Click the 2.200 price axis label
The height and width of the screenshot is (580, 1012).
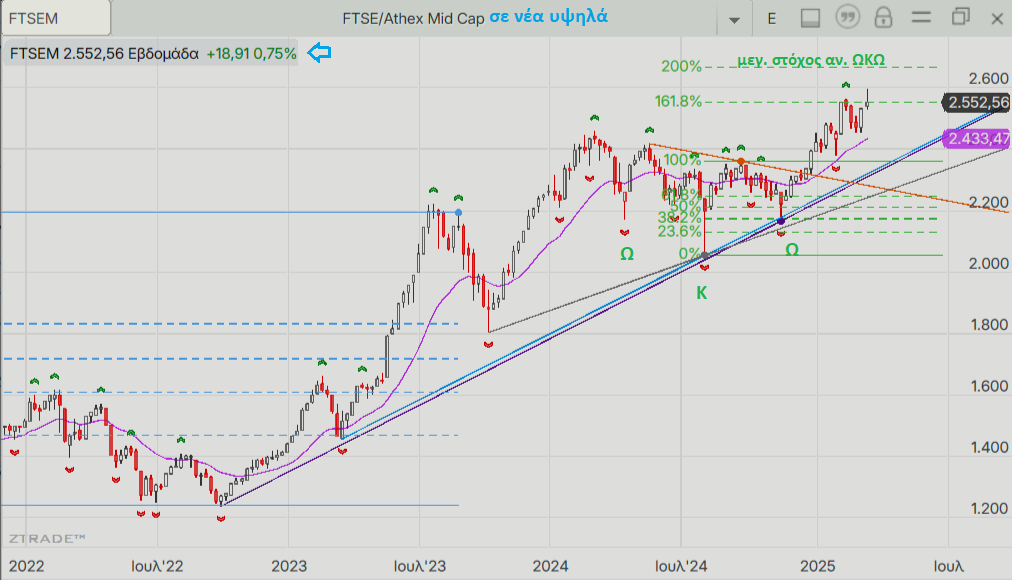tap(988, 203)
